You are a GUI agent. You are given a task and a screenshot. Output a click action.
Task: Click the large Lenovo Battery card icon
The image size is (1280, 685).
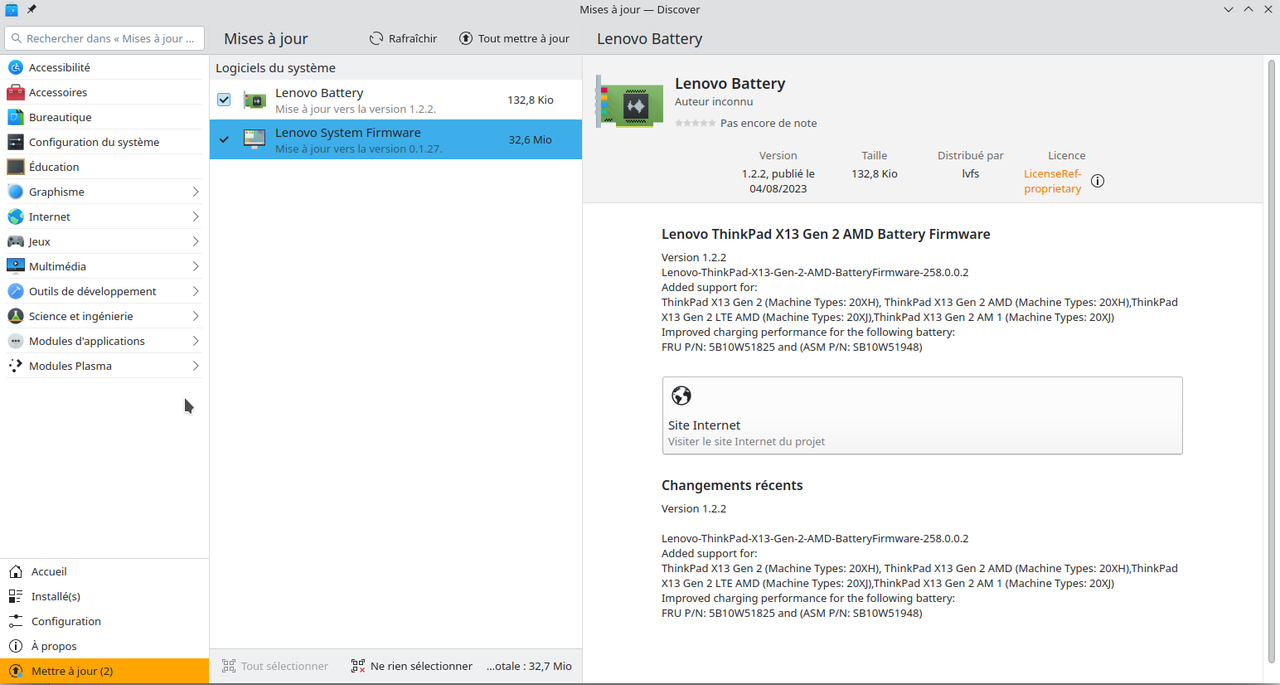(629, 101)
